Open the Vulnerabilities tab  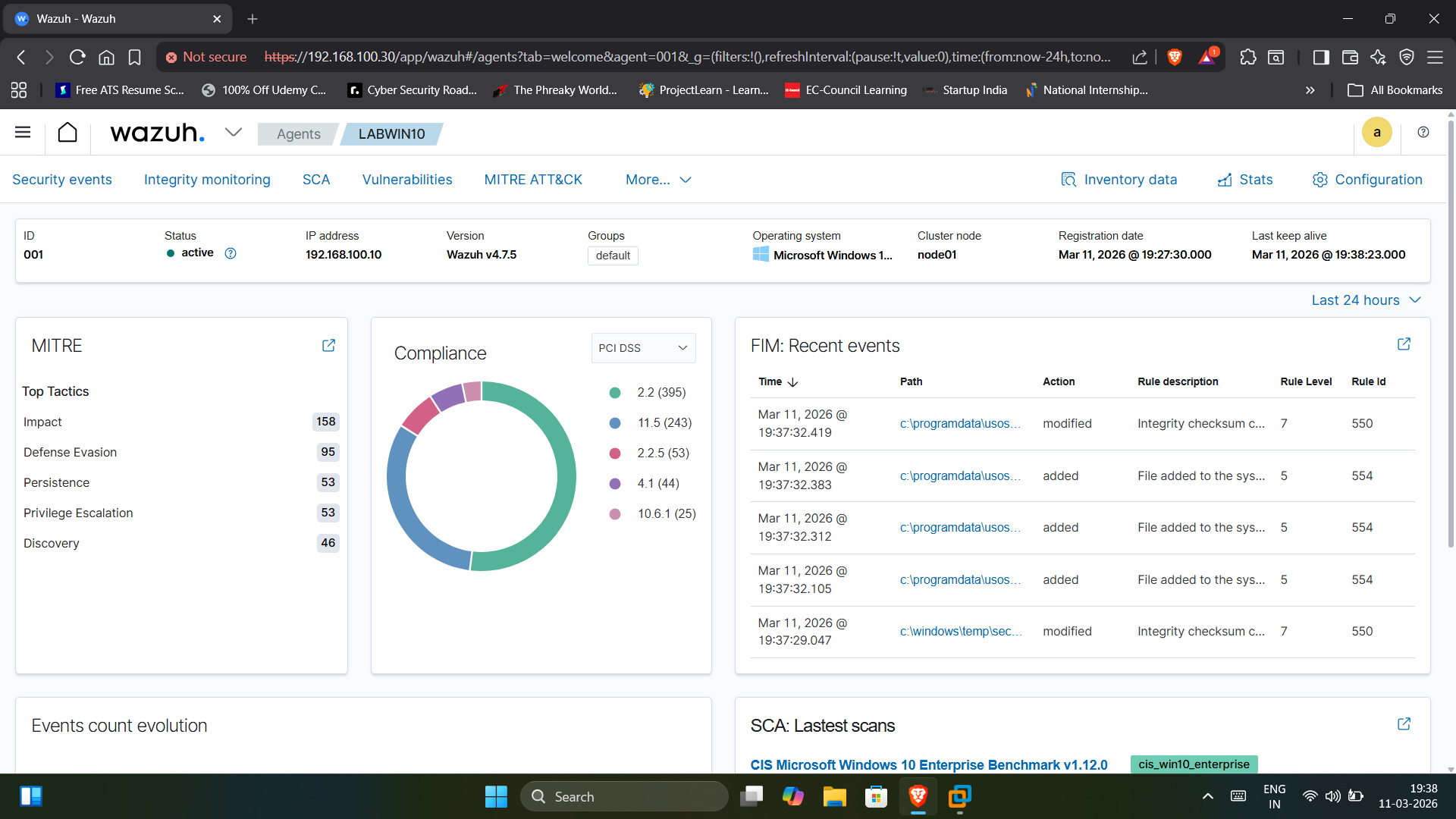407,180
